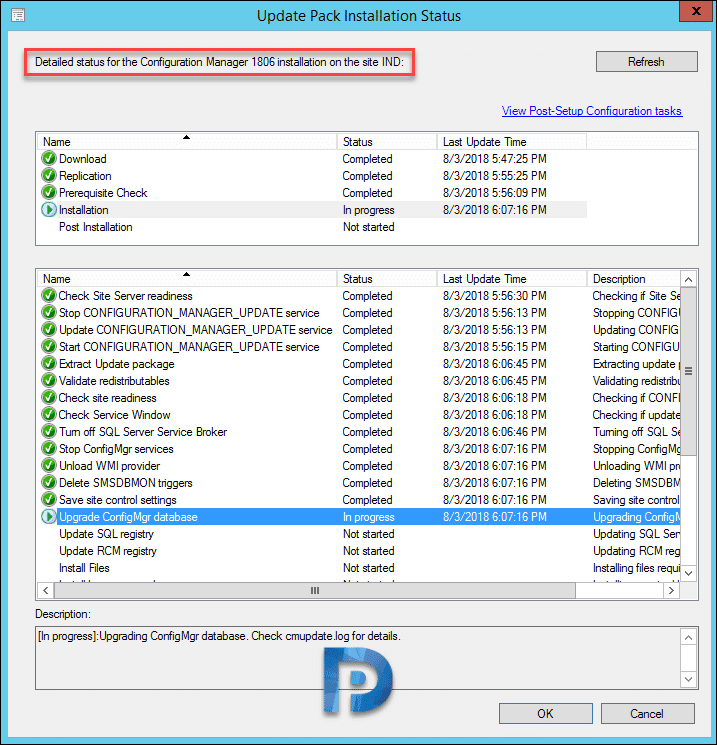
Task: Sort lower list by Name column header
Action: point(188,278)
